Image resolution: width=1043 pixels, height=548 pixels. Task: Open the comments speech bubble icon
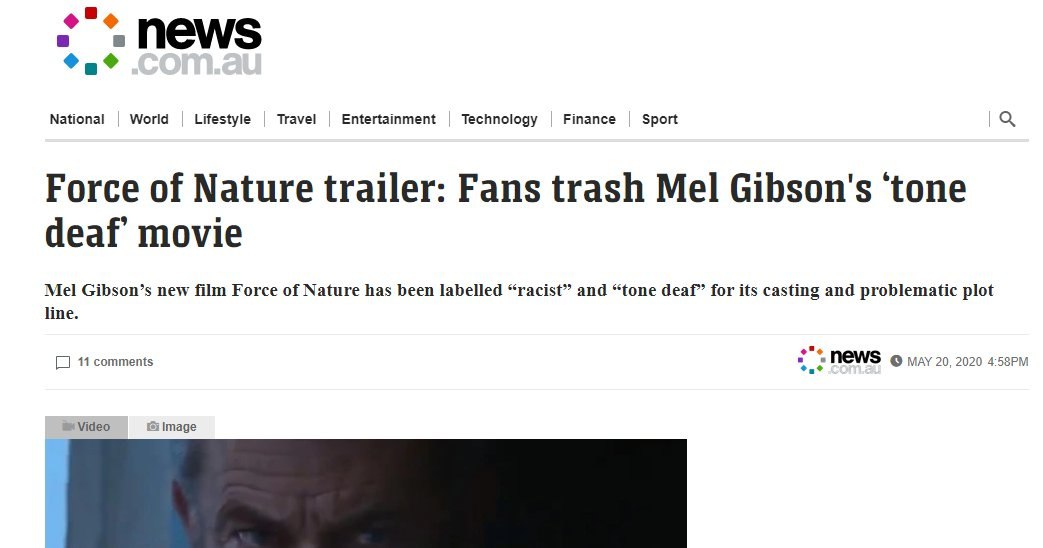coord(63,362)
